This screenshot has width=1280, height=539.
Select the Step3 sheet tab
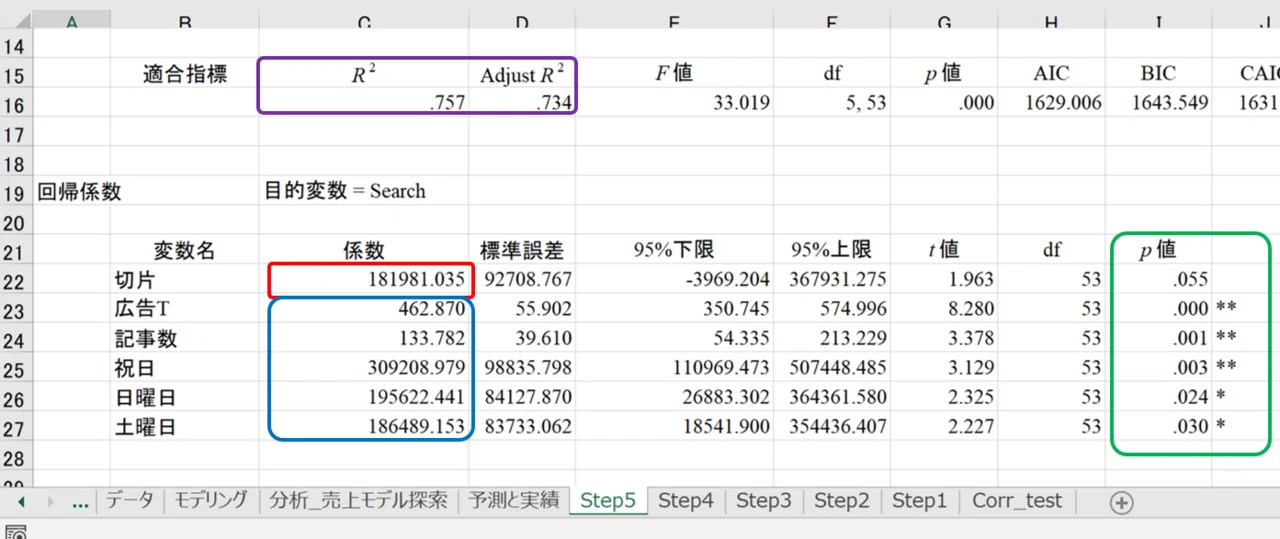coord(764,501)
